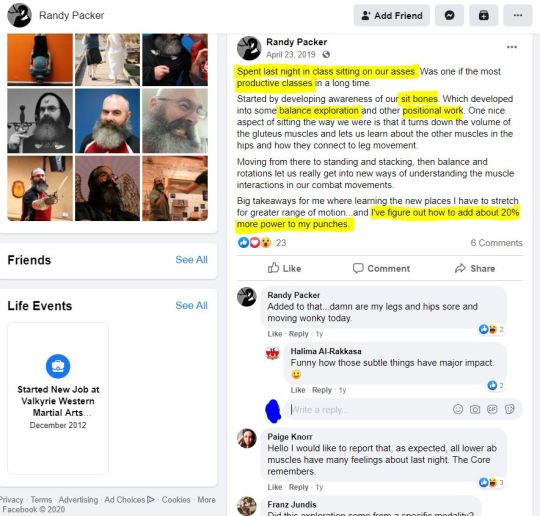Open the emoji picker in reply box
This screenshot has height=516, width=540.
(x=458, y=409)
